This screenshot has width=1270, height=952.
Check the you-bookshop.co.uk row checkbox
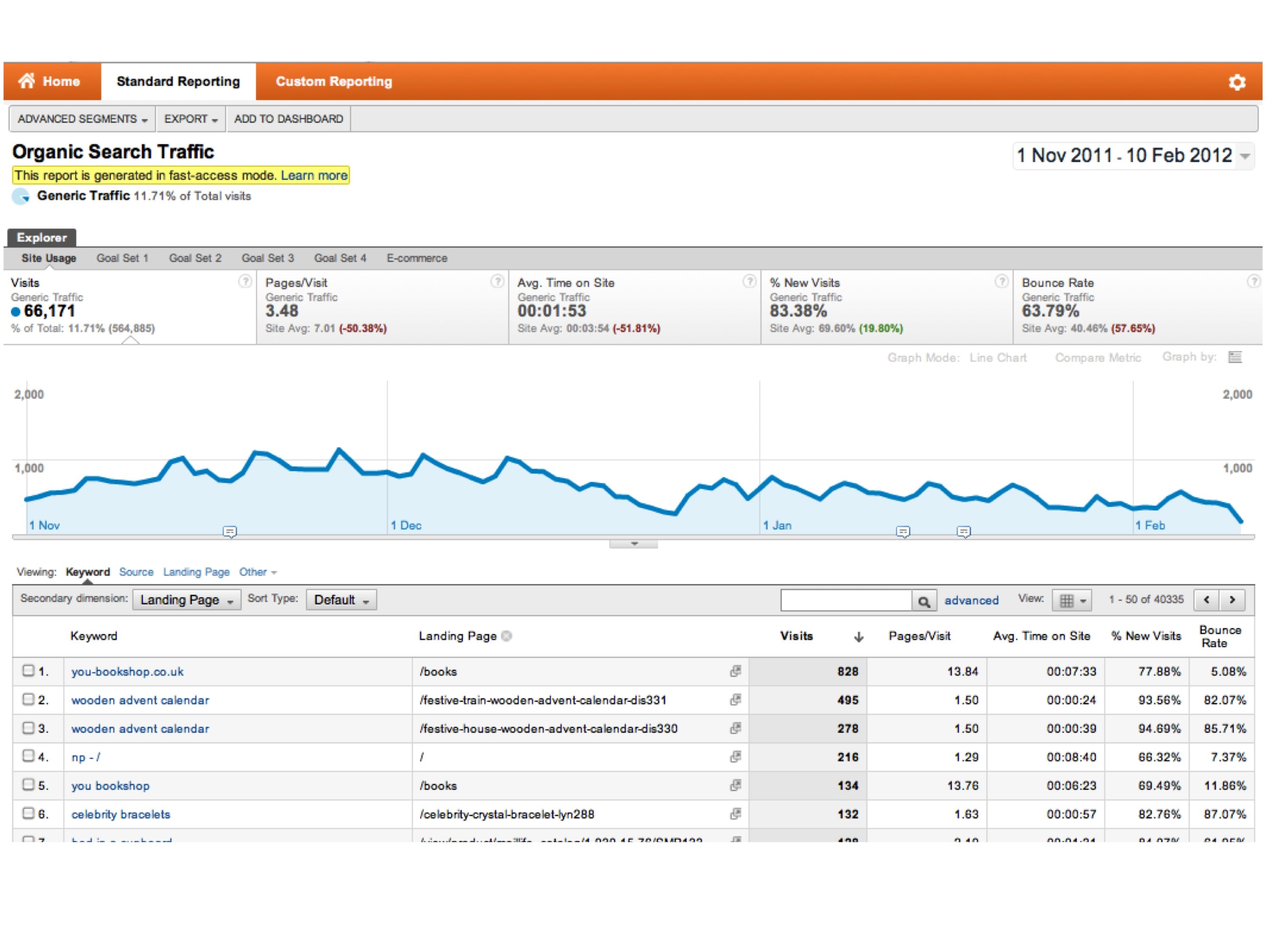[x=28, y=670]
